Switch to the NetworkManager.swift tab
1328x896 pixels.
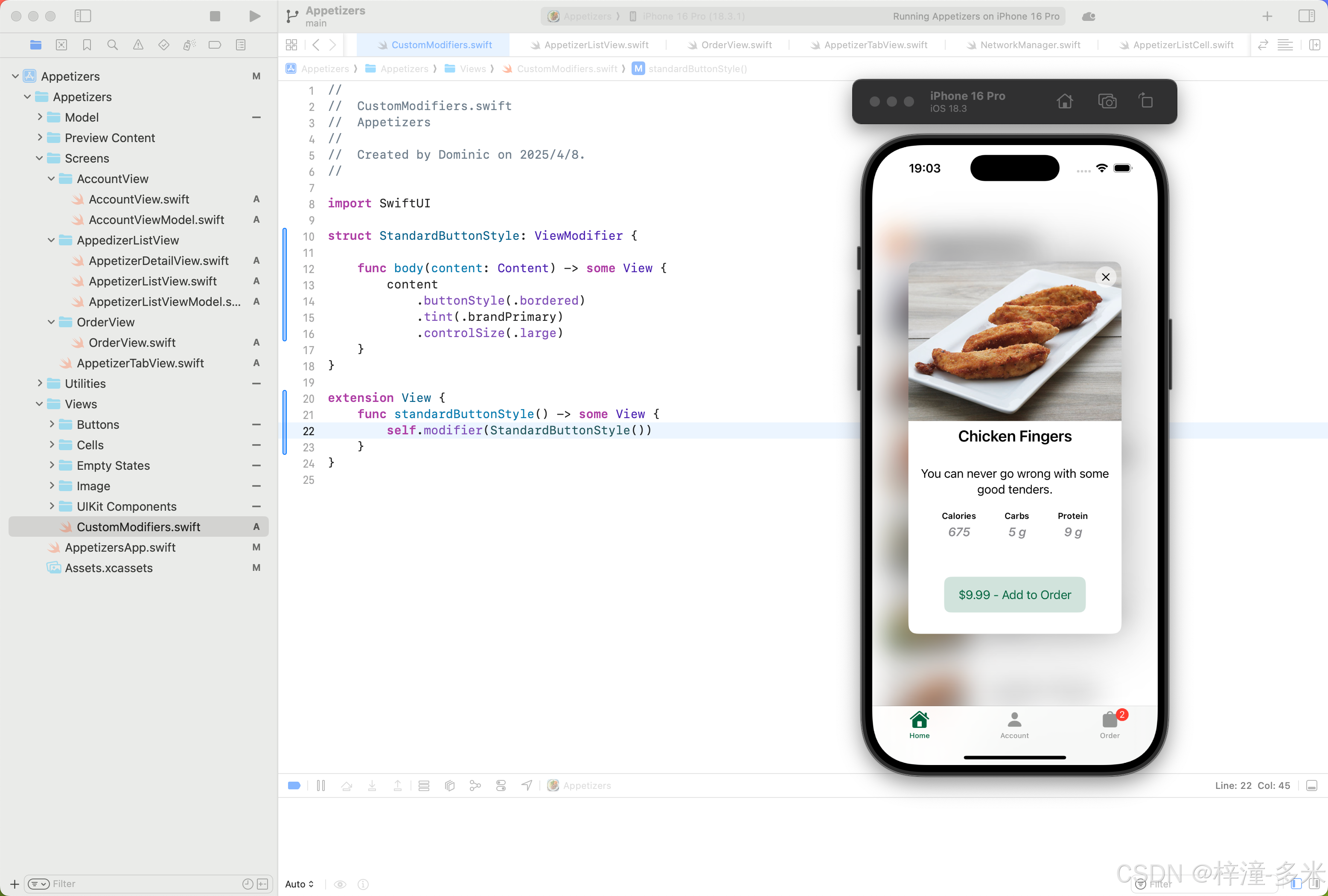coord(1030,44)
